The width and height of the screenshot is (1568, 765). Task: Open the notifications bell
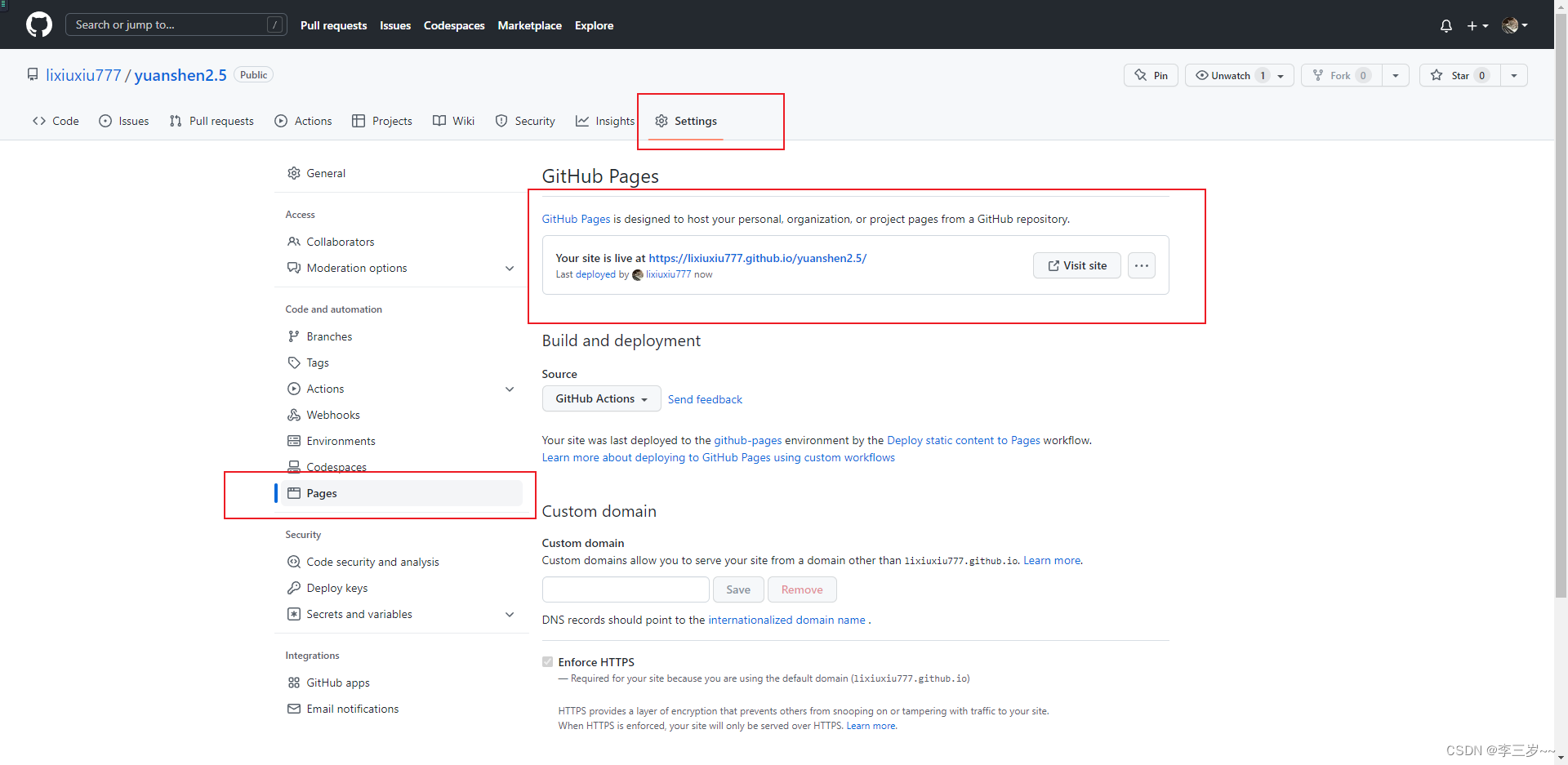1445,25
